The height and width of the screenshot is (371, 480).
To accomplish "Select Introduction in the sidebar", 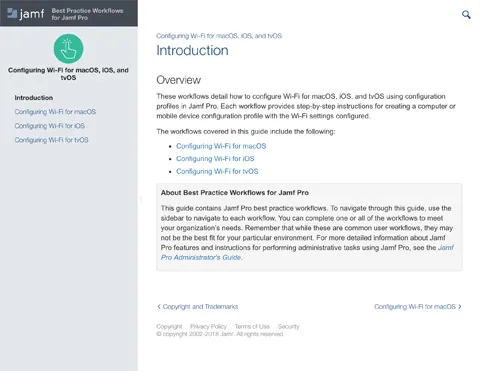I will coord(34,98).
